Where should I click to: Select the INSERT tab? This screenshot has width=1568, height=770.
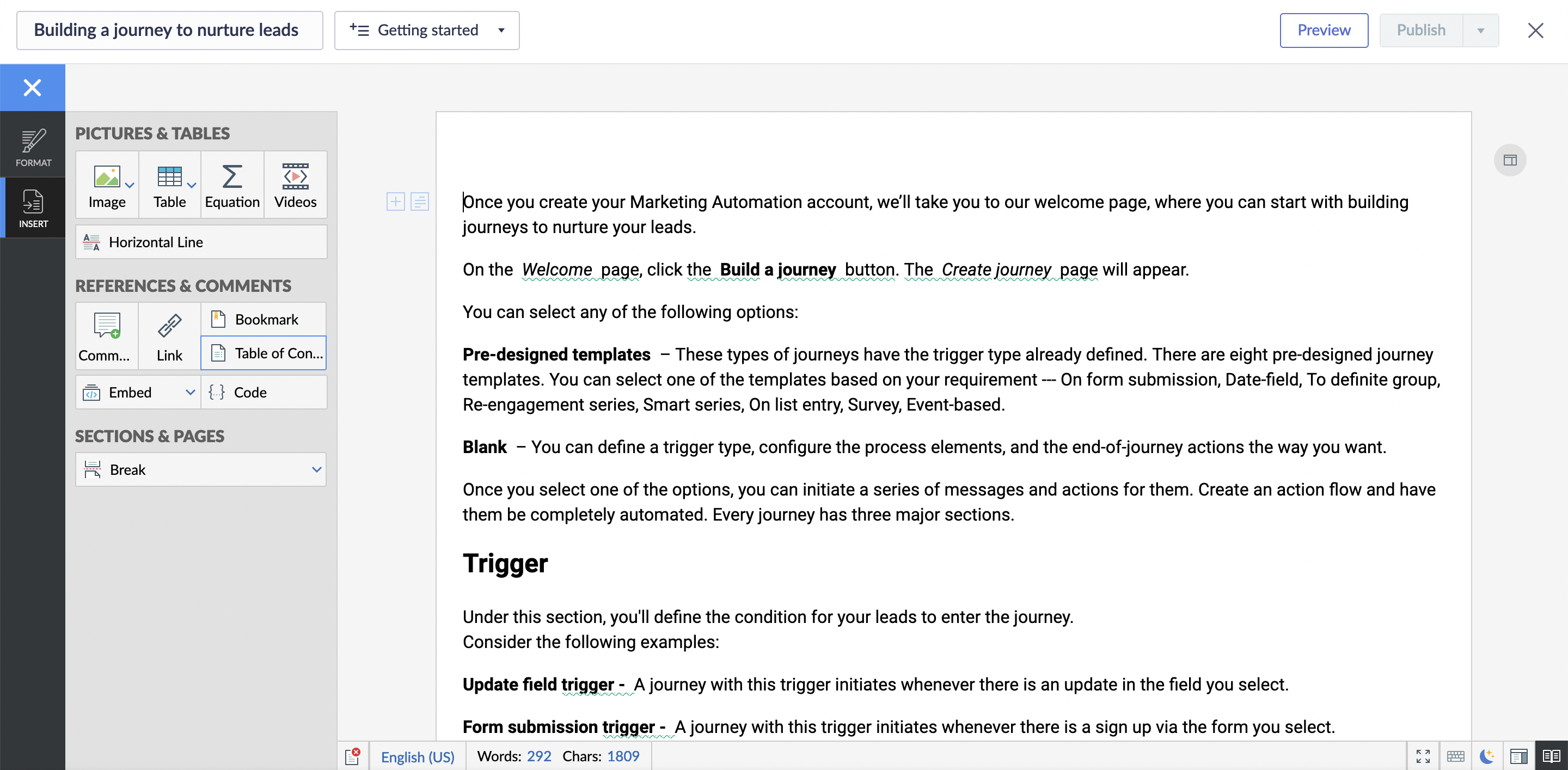33,208
